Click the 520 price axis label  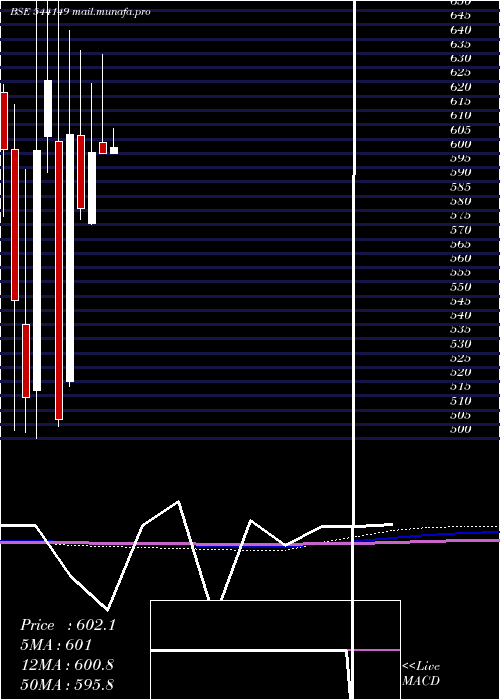(460, 372)
